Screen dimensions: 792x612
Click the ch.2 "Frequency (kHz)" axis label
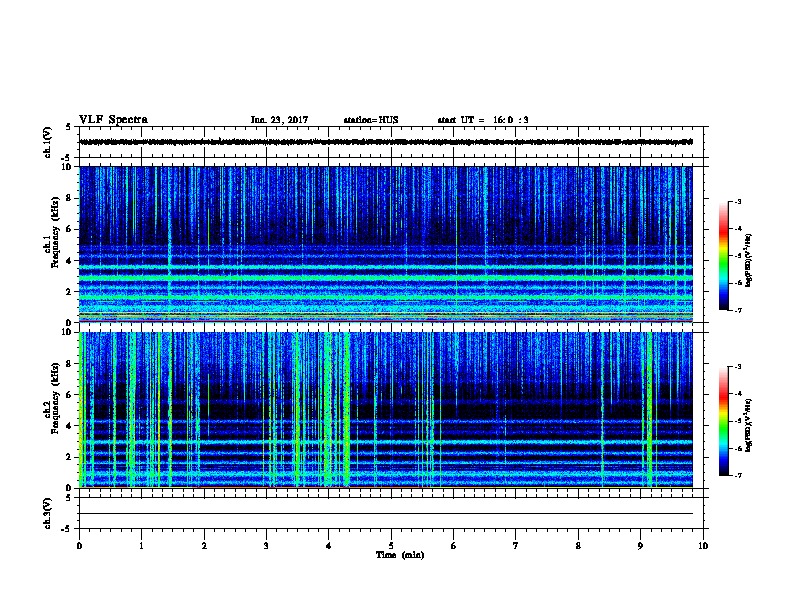click(x=55, y=398)
